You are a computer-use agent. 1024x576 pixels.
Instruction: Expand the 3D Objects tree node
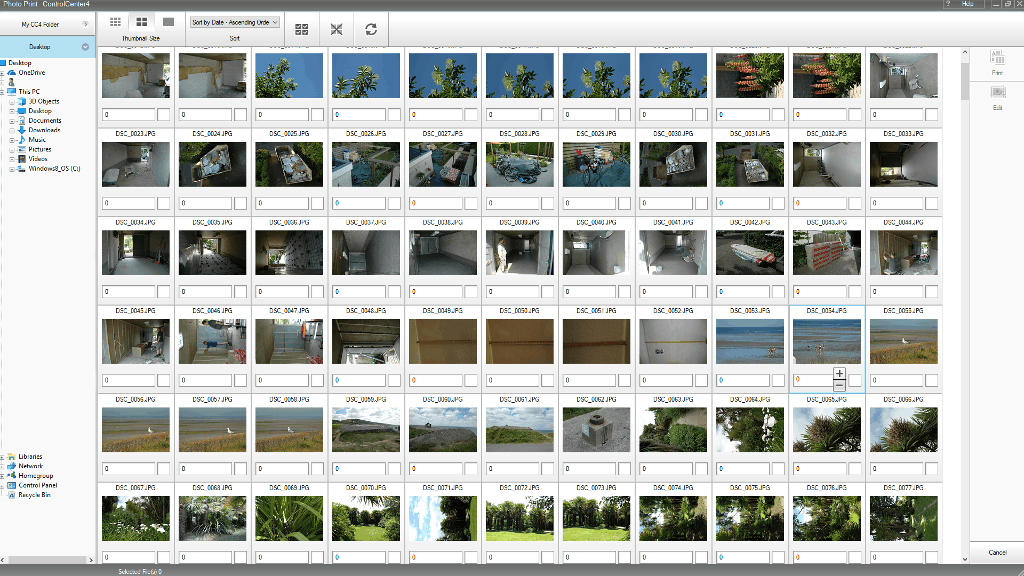pyautogui.click(x=12, y=102)
